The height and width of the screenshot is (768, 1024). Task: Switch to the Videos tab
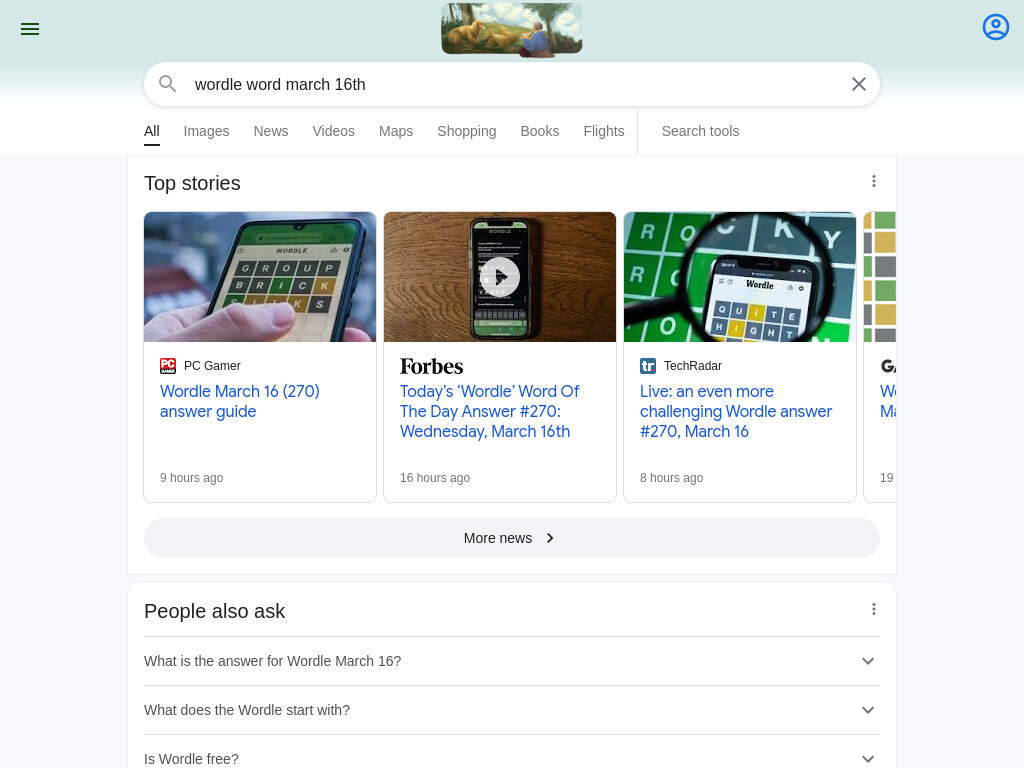333,131
